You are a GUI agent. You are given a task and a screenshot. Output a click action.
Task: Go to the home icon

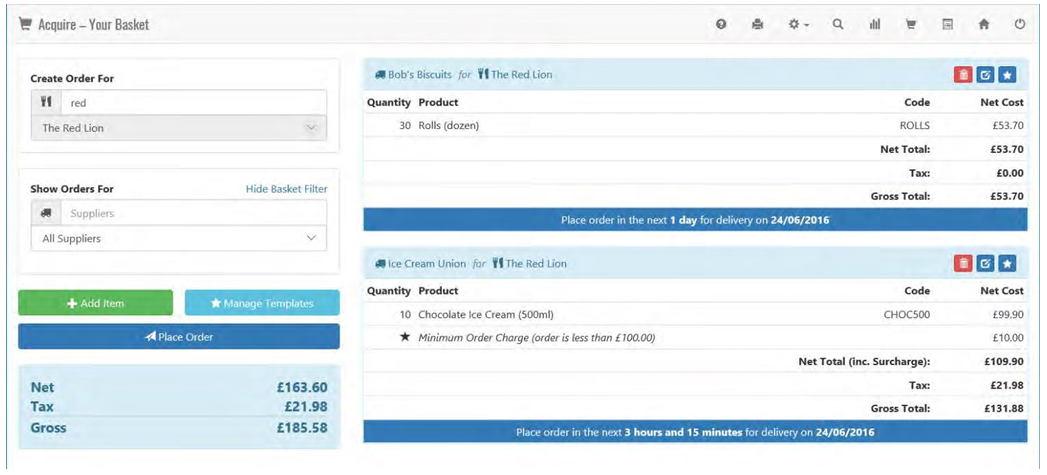pos(984,25)
